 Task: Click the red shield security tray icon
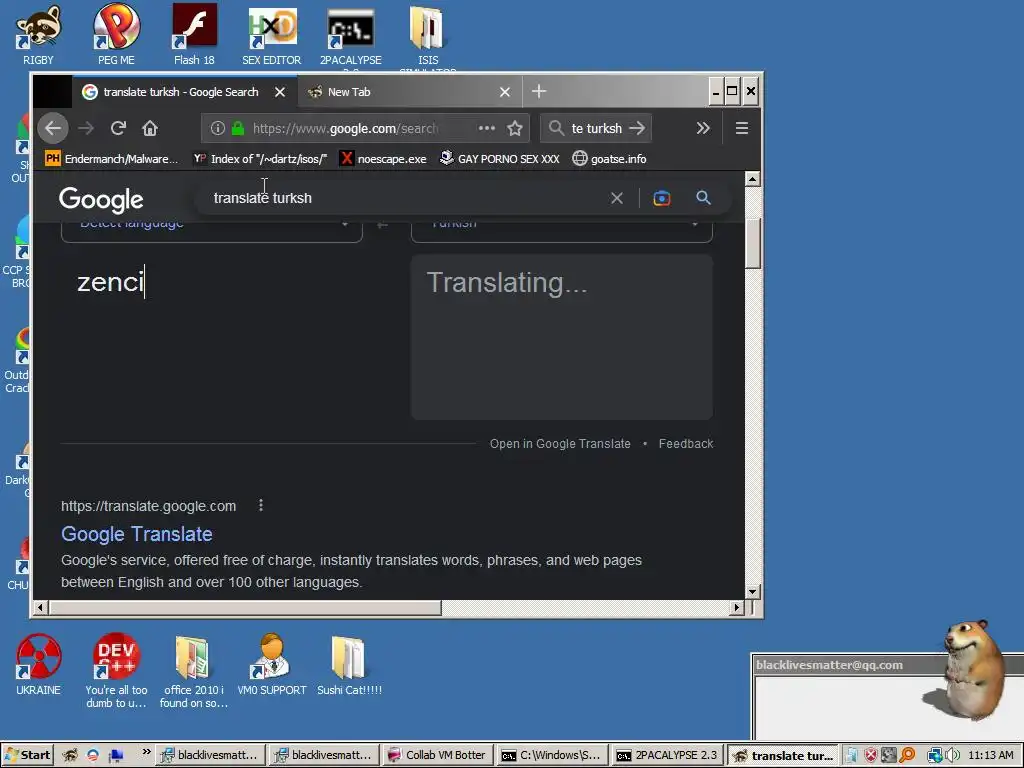(x=870, y=755)
